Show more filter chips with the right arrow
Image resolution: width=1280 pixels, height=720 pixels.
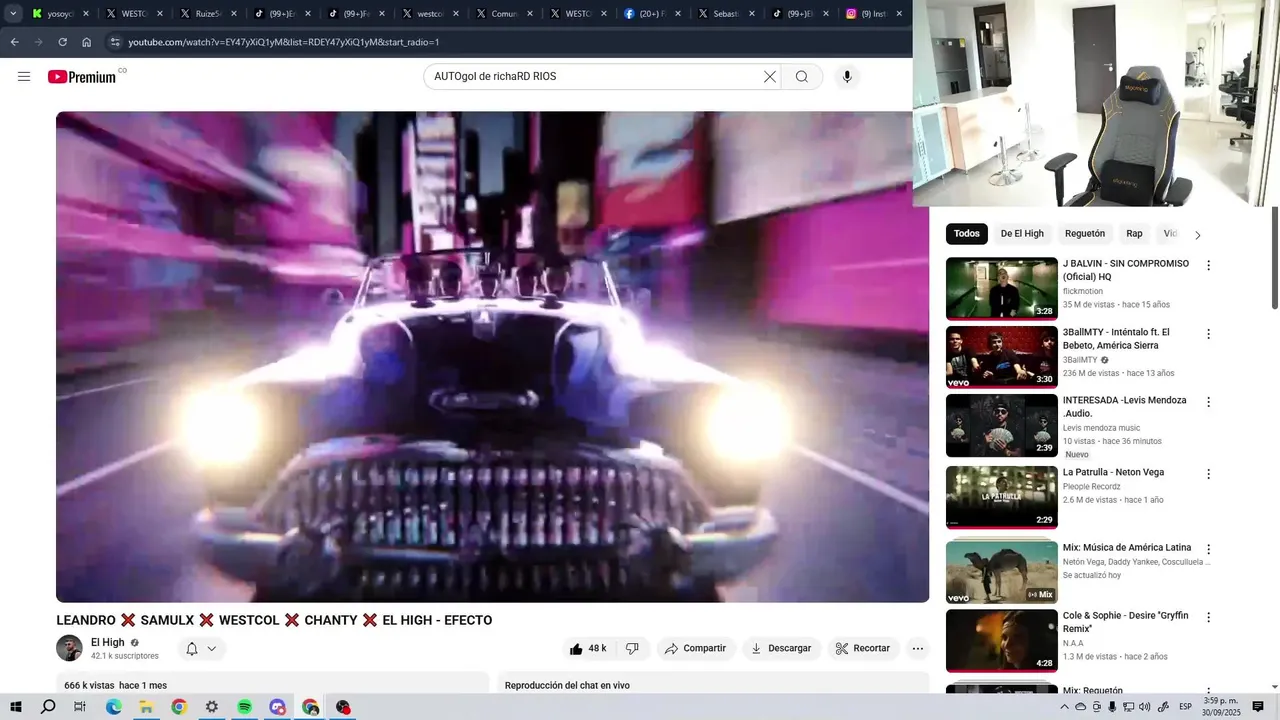click(x=1198, y=235)
